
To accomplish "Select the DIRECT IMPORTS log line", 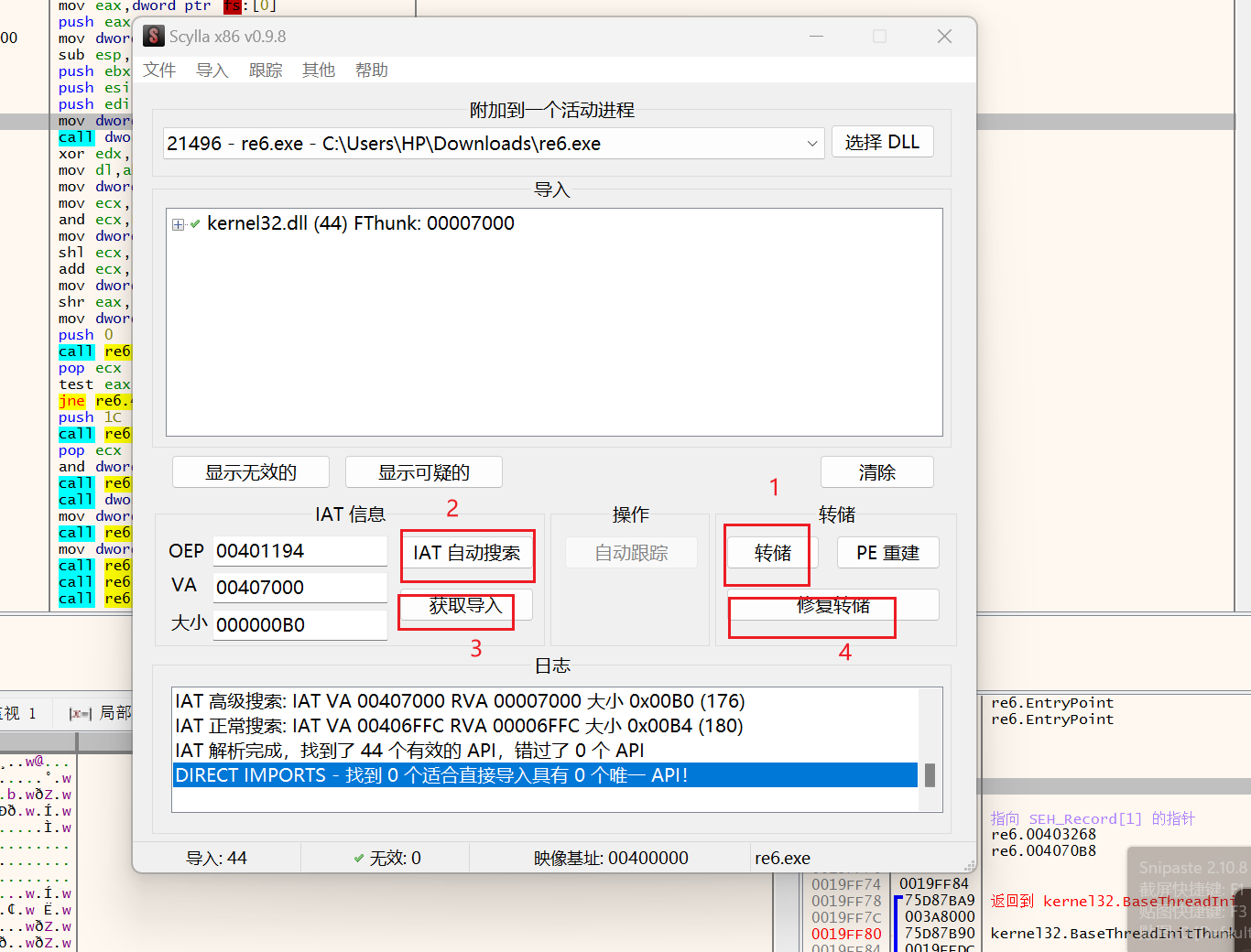I will pos(545,775).
